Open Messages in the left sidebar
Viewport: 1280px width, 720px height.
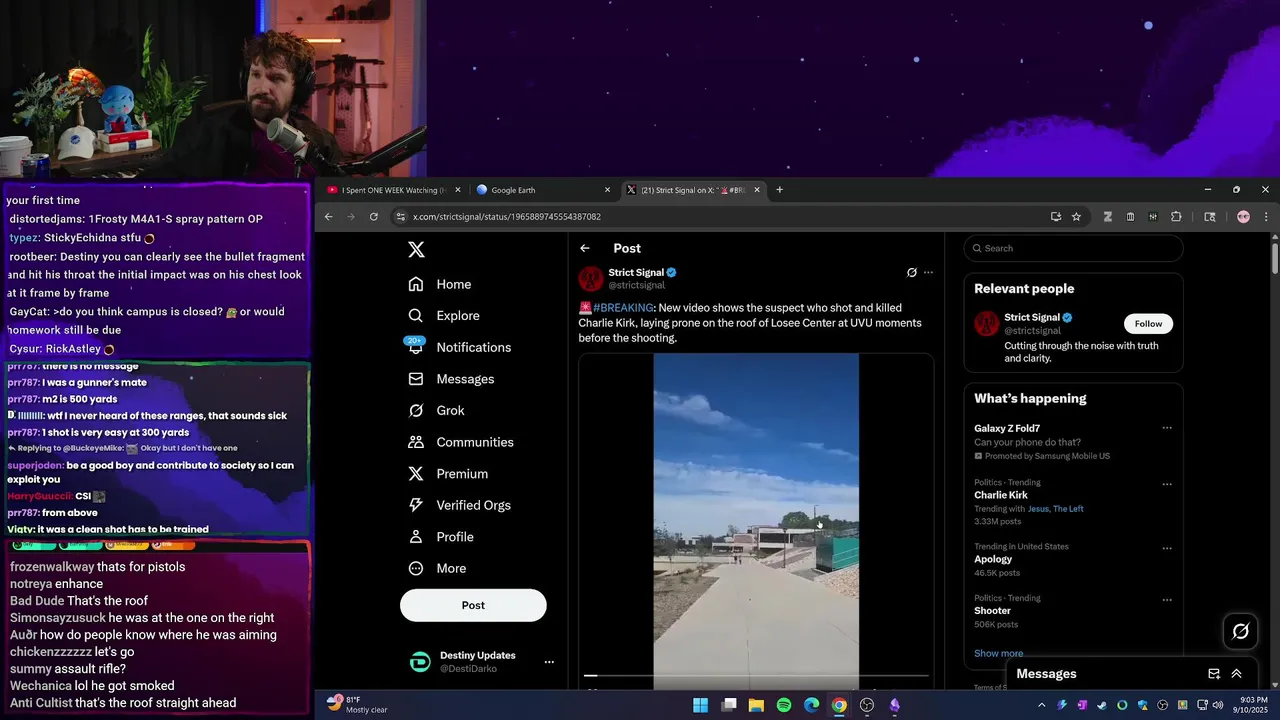(x=451, y=379)
